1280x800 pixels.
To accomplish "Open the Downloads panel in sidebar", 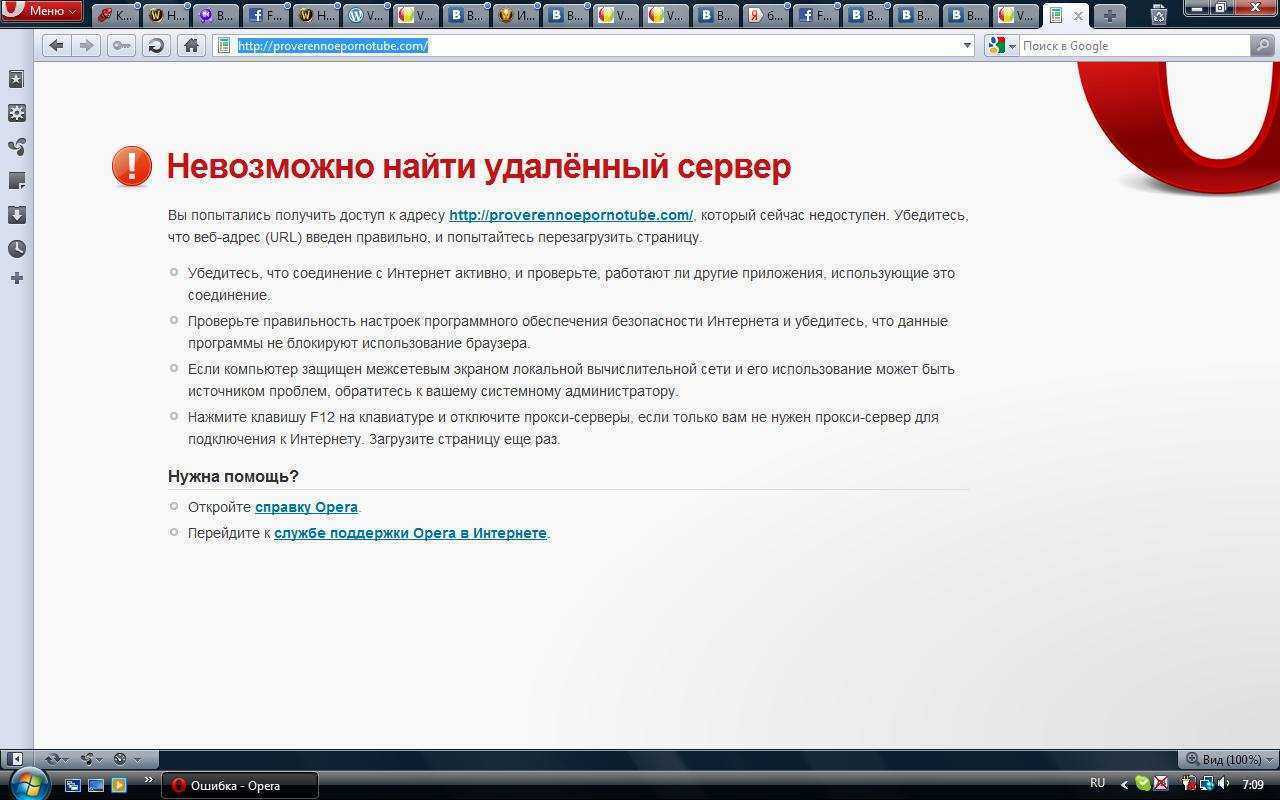I will point(16,215).
